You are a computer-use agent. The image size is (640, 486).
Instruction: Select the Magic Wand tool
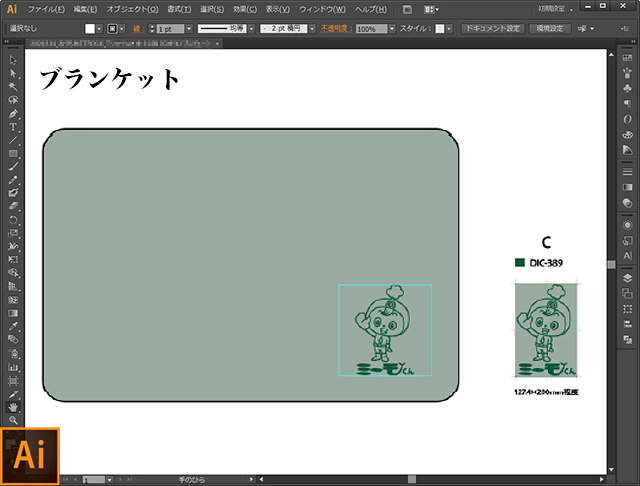click(13, 87)
